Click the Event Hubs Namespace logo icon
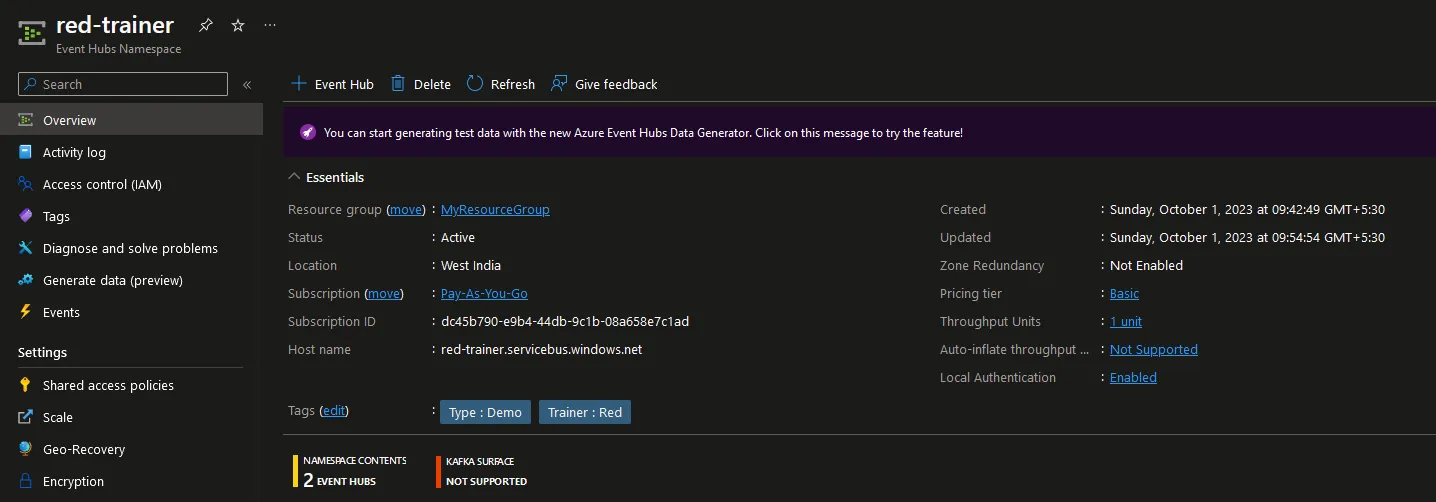Viewport: 1436px width, 502px height. 32,33
